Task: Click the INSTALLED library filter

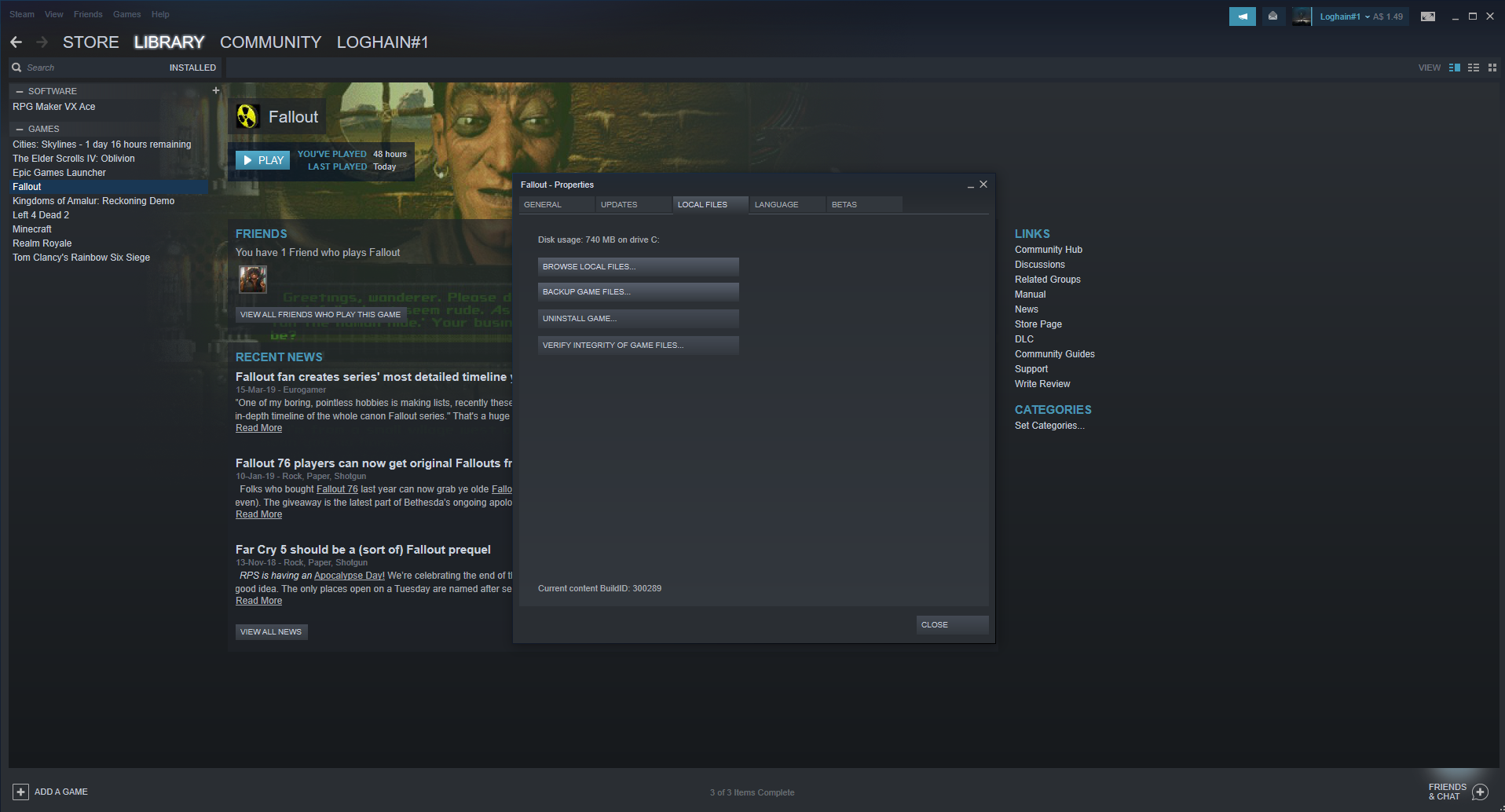Action: pos(192,68)
